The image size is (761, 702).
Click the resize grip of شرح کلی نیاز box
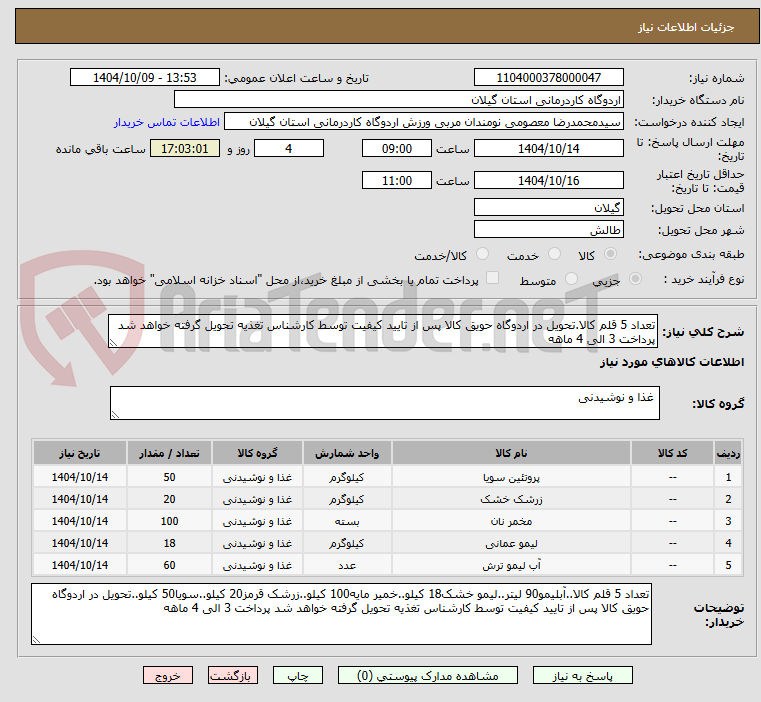(x=113, y=343)
